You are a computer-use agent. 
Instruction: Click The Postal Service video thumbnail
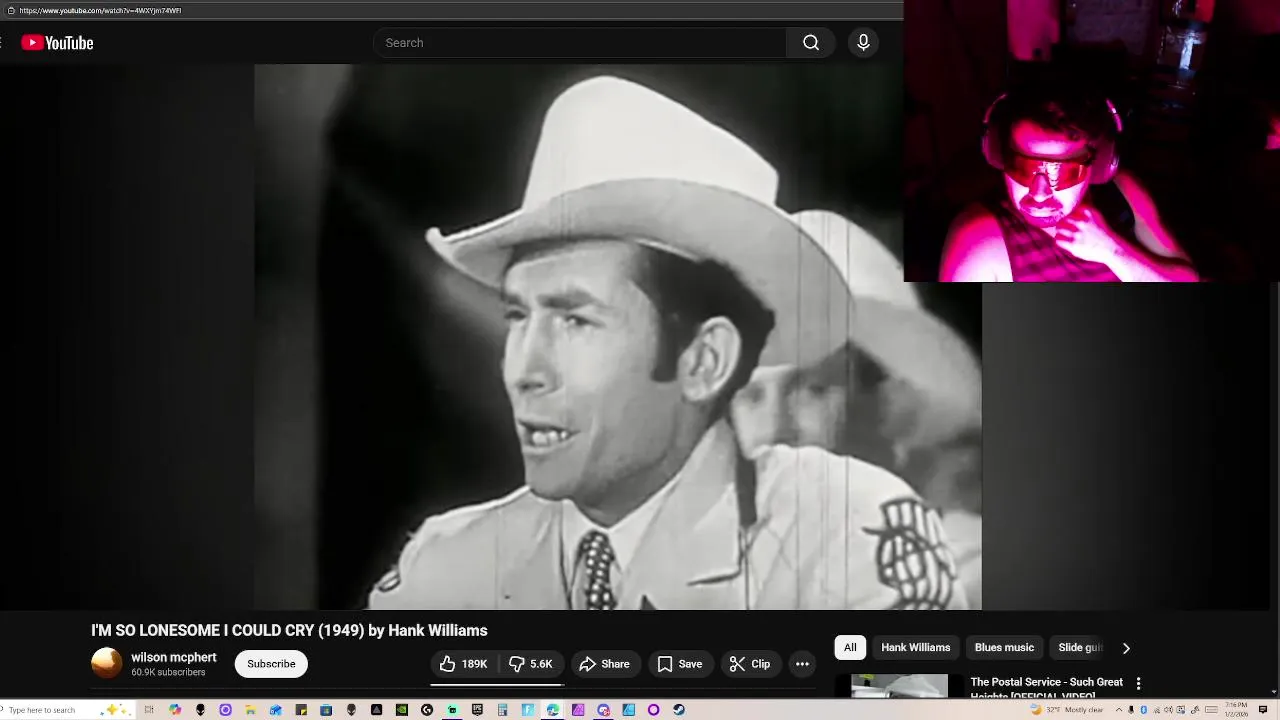(x=899, y=686)
